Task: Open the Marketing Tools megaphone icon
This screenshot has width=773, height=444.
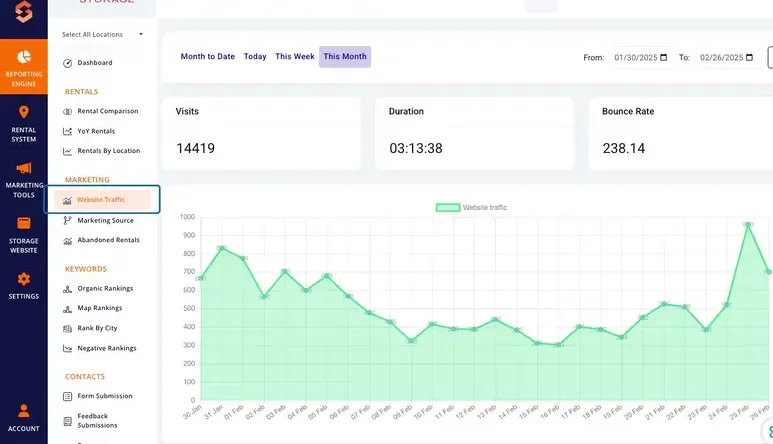Action: pyautogui.click(x=24, y=168)
